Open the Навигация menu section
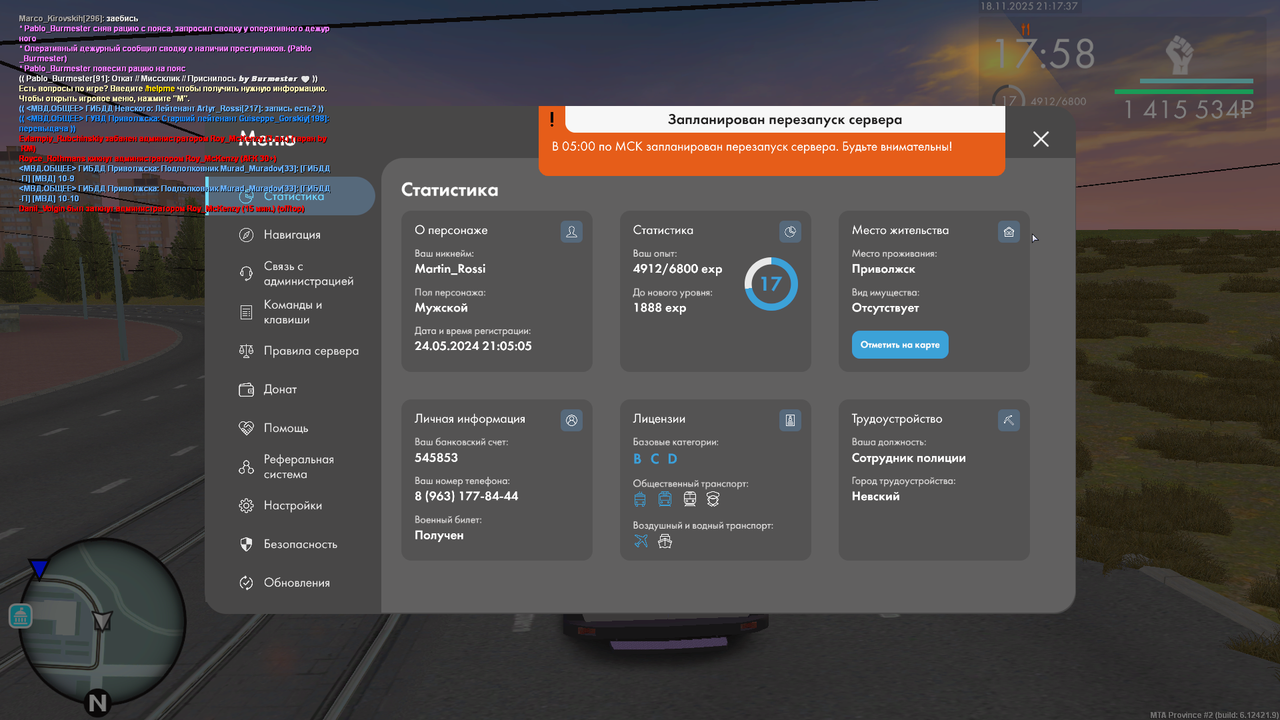The height and width of the screenshot is (720, 1280). click(292, 235)
